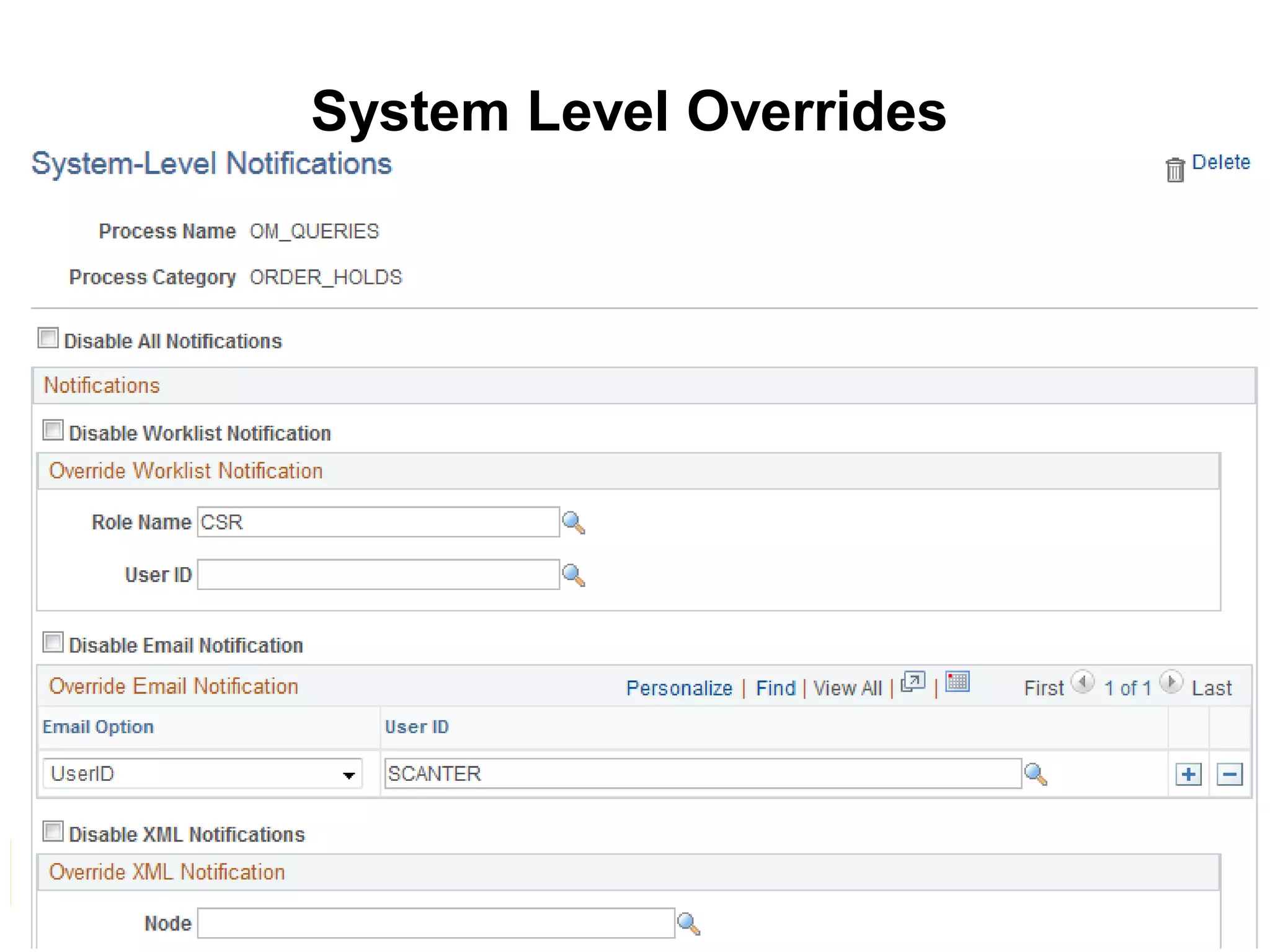Click Last in grid navigation

point(1212,688)
